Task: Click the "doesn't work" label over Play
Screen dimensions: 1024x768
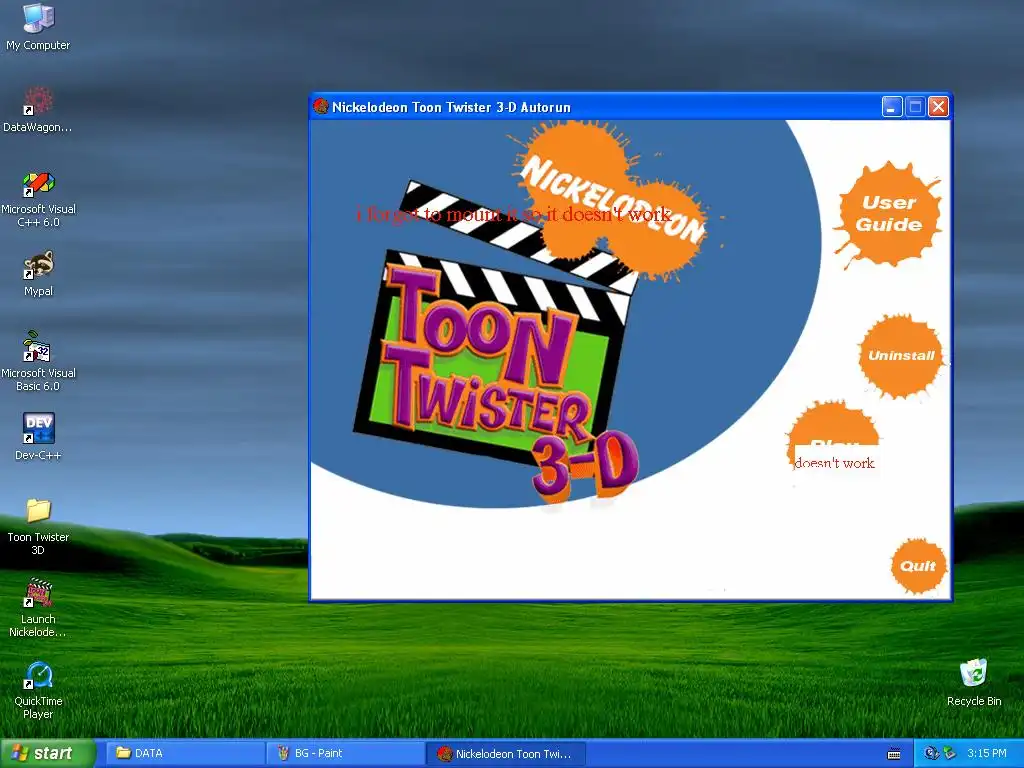Action: [834, 463]
